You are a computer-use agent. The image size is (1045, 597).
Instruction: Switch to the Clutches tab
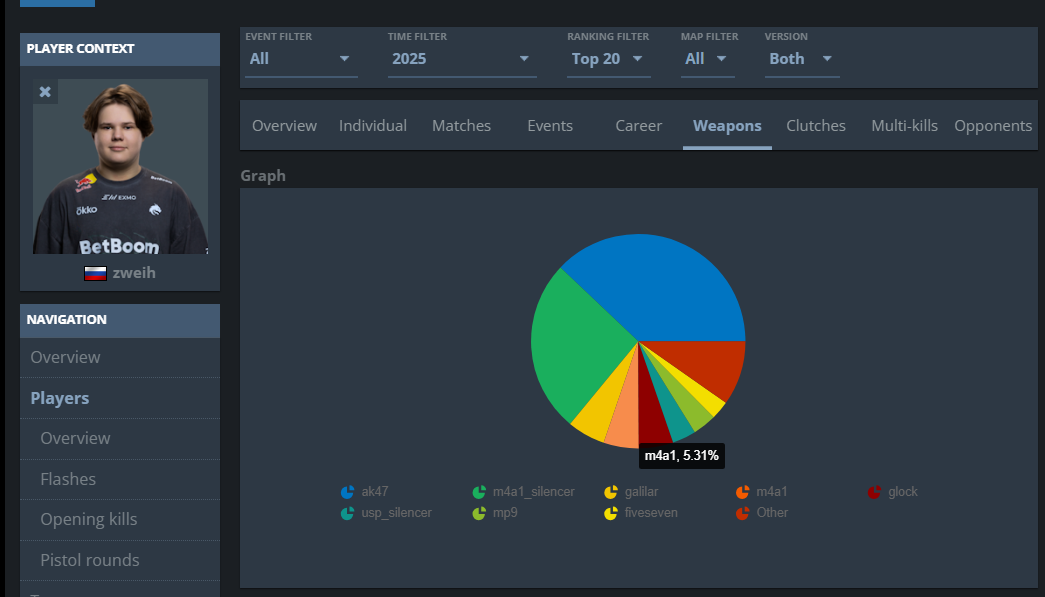tap(816, 125)
